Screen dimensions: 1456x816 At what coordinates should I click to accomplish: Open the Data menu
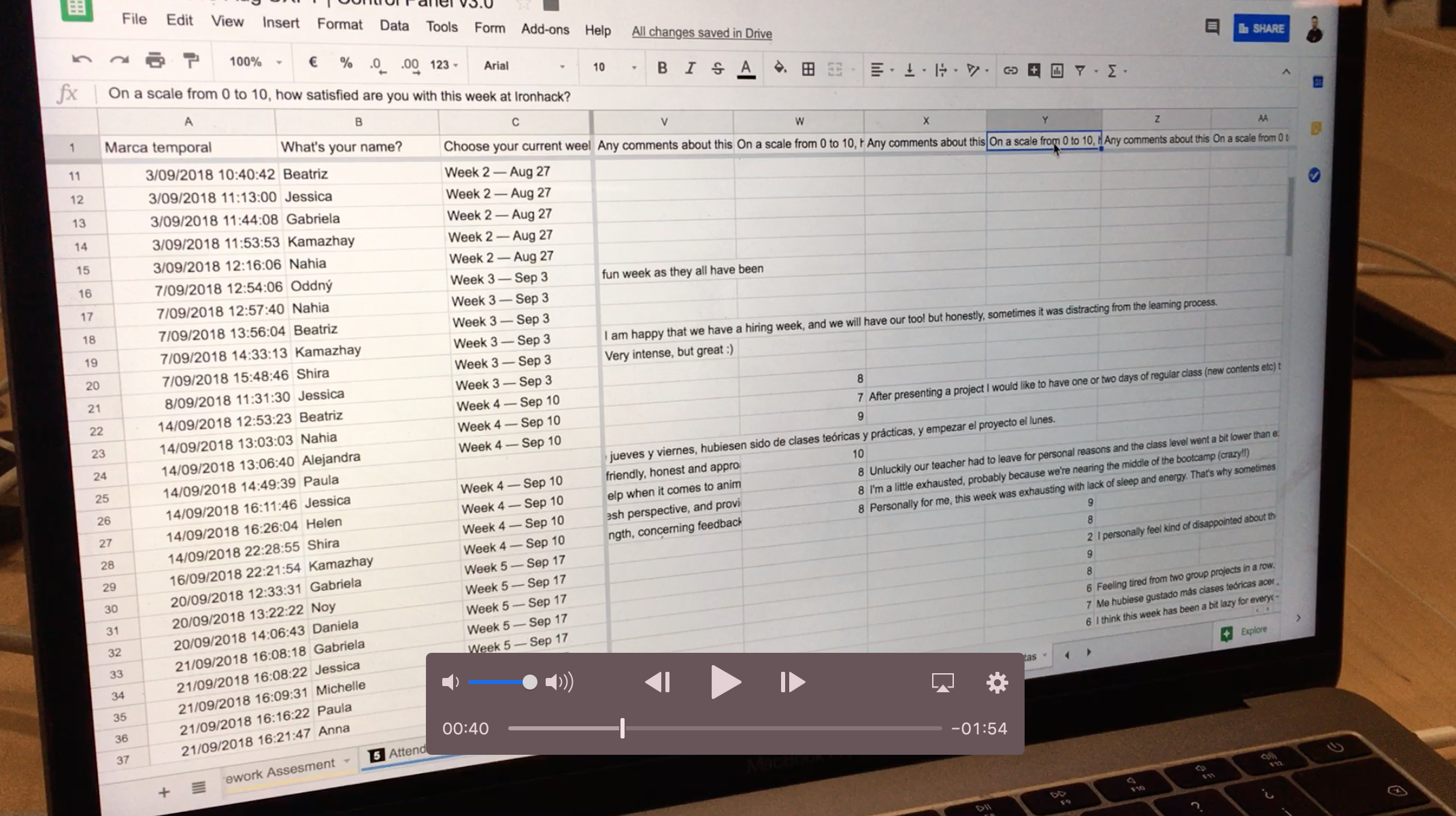tap(395, 26)
